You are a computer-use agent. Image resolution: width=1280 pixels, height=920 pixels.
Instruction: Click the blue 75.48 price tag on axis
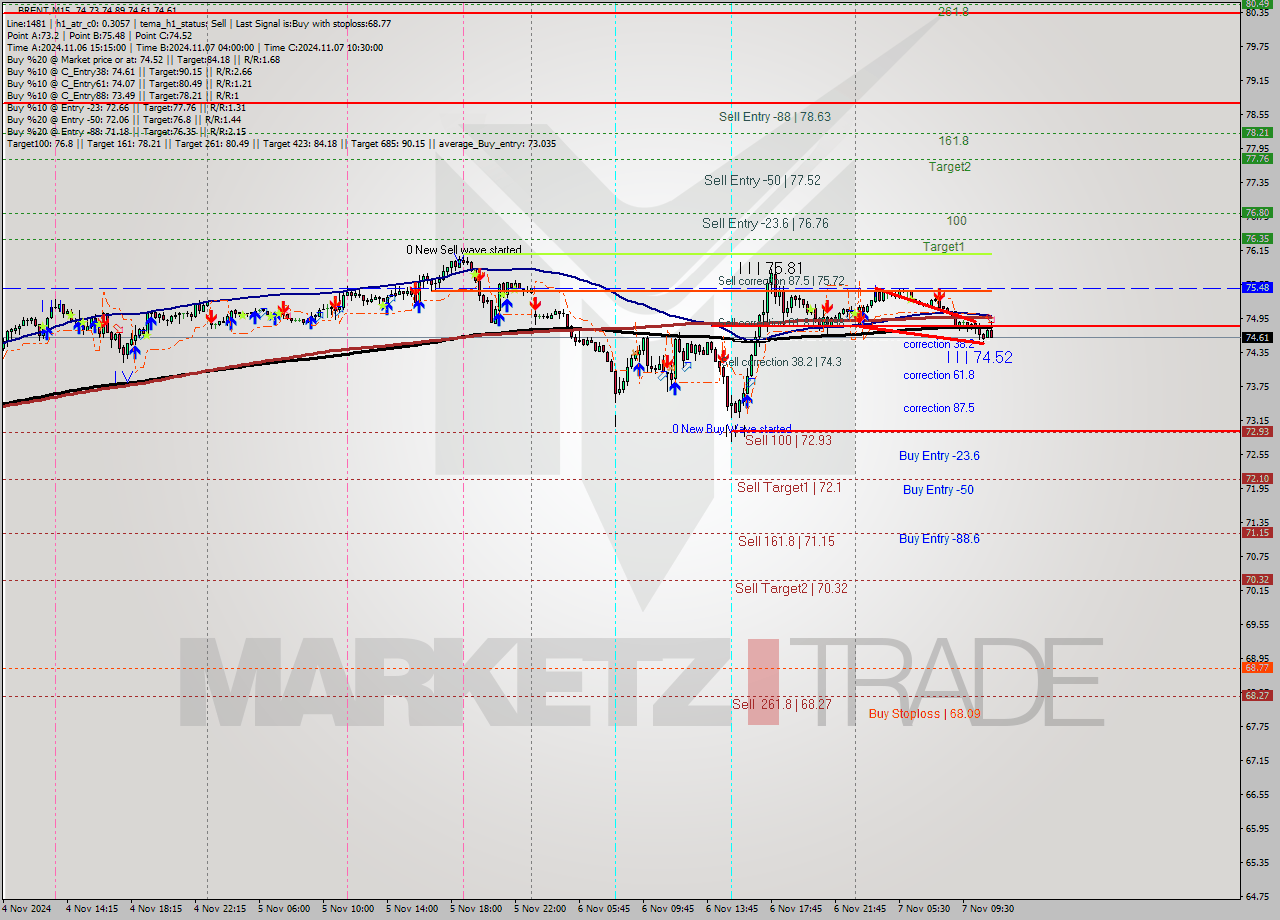pyautogui.click(x=1257, y=287)
